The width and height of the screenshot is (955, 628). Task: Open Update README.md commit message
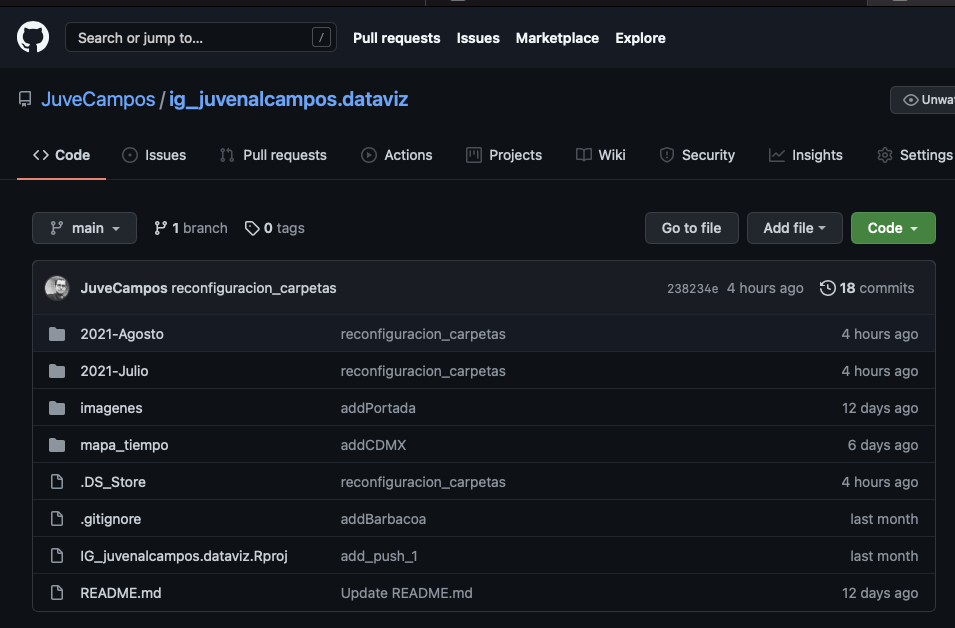(406, 593)
